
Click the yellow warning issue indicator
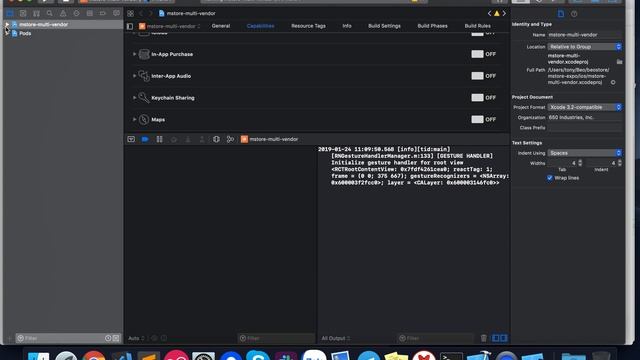pyautogui.click(x=497, y=13)
